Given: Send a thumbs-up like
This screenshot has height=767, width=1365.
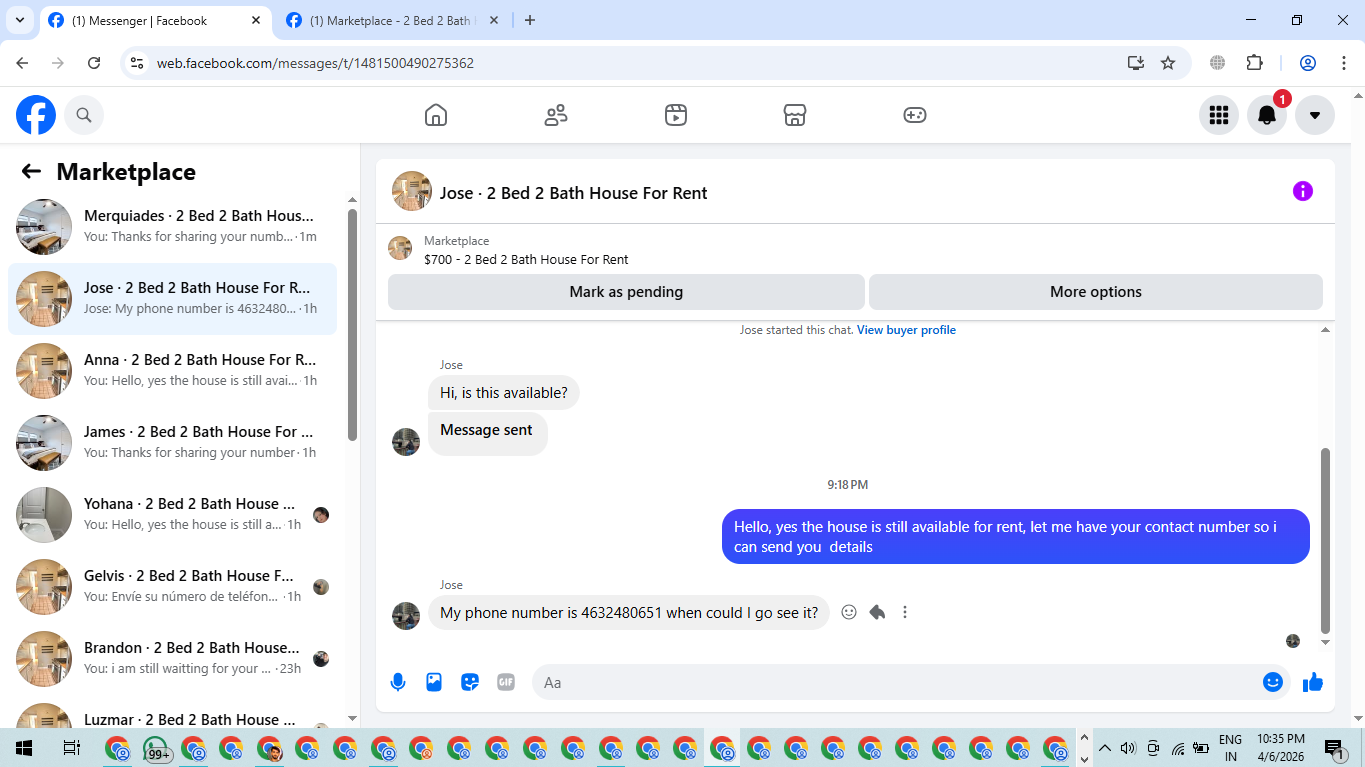Looking at the screenshot, I should tap(1313, 682).
